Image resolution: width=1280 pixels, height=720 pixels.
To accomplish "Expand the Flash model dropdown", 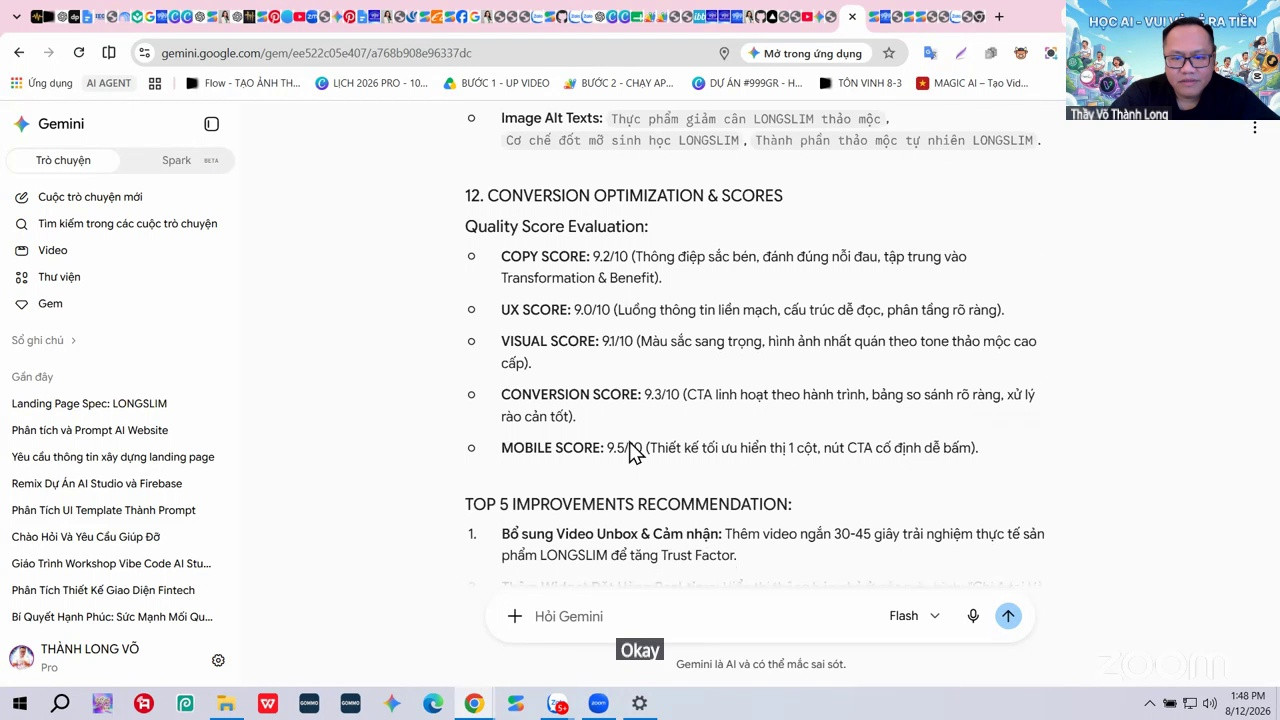I will 914,616.
